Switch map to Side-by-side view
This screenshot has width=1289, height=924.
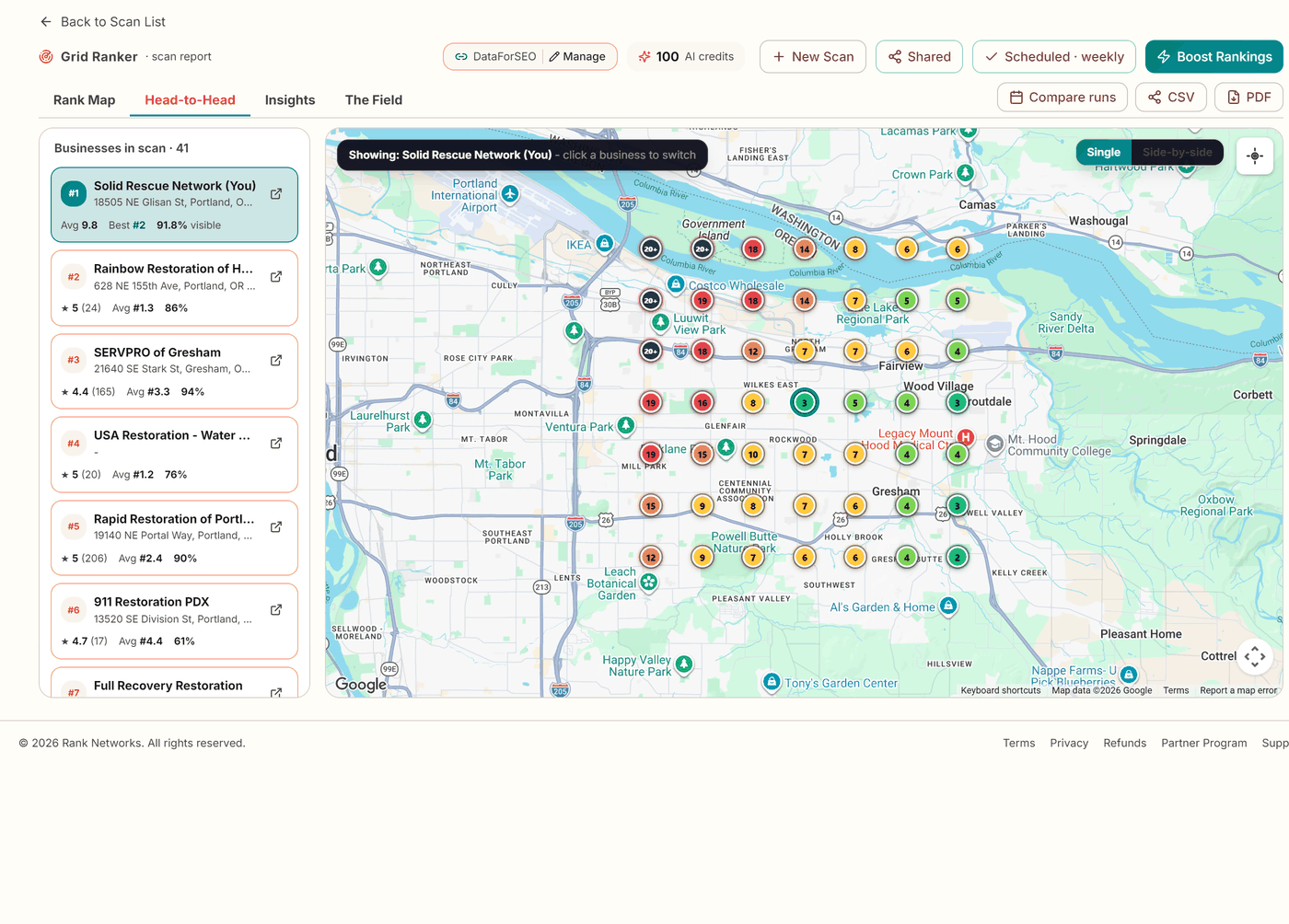1178,153
